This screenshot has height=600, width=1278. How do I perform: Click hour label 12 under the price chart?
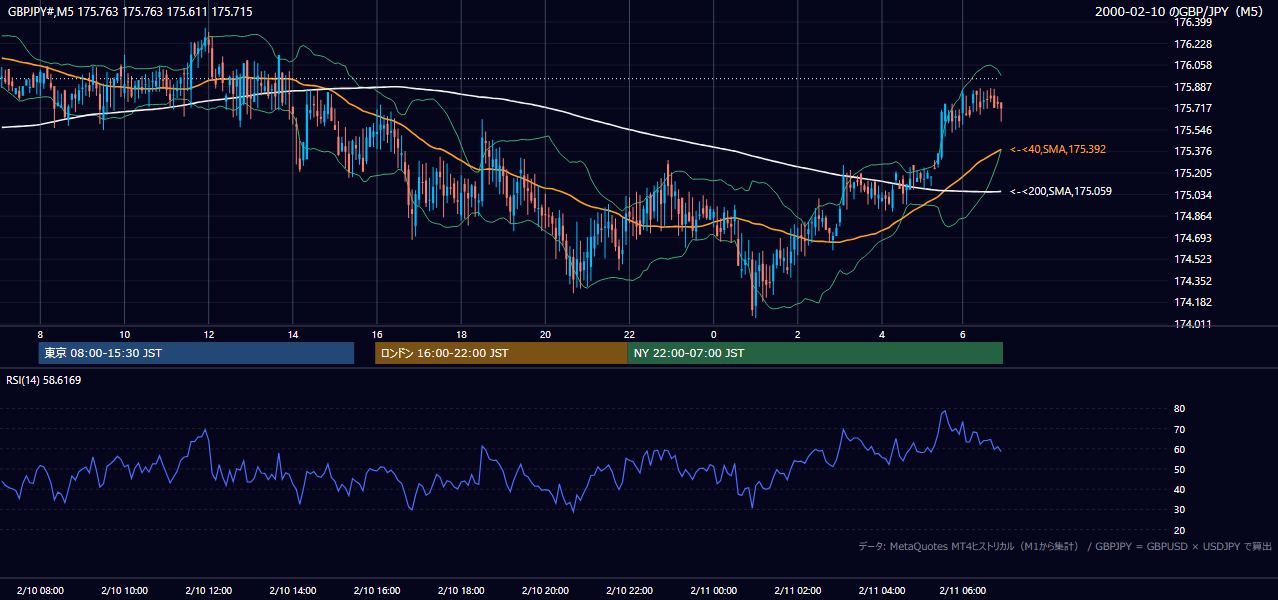[x=208, y=334]
